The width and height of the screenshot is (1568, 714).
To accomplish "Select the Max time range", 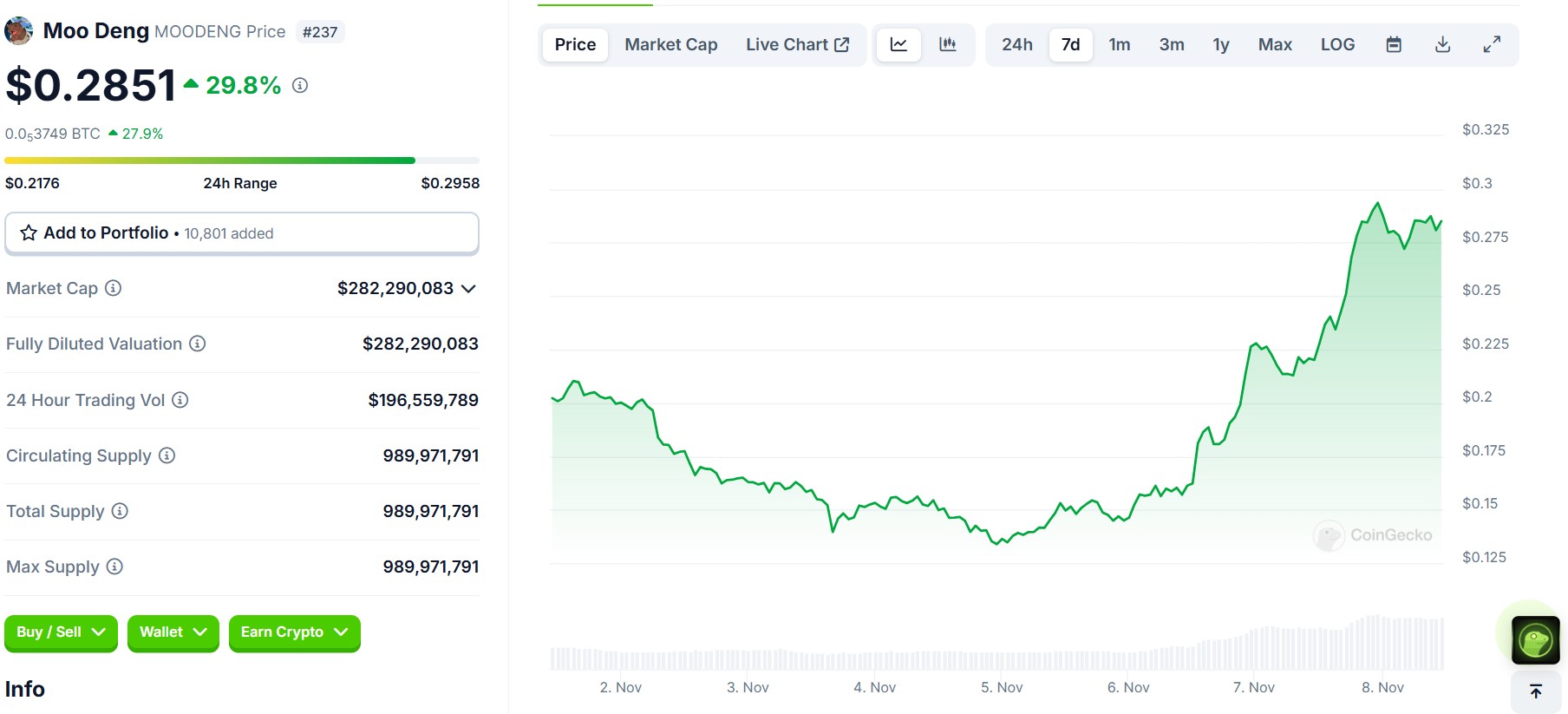I will point(1275,44).
